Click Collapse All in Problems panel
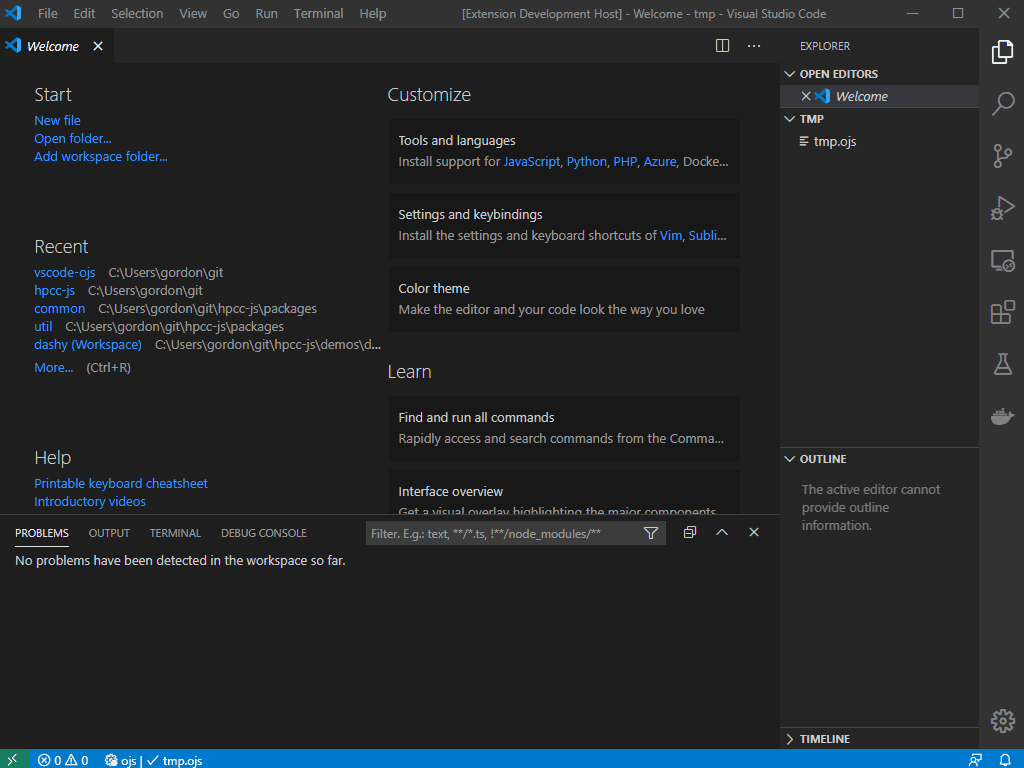 pyautogui.click(x=690, y=532)
